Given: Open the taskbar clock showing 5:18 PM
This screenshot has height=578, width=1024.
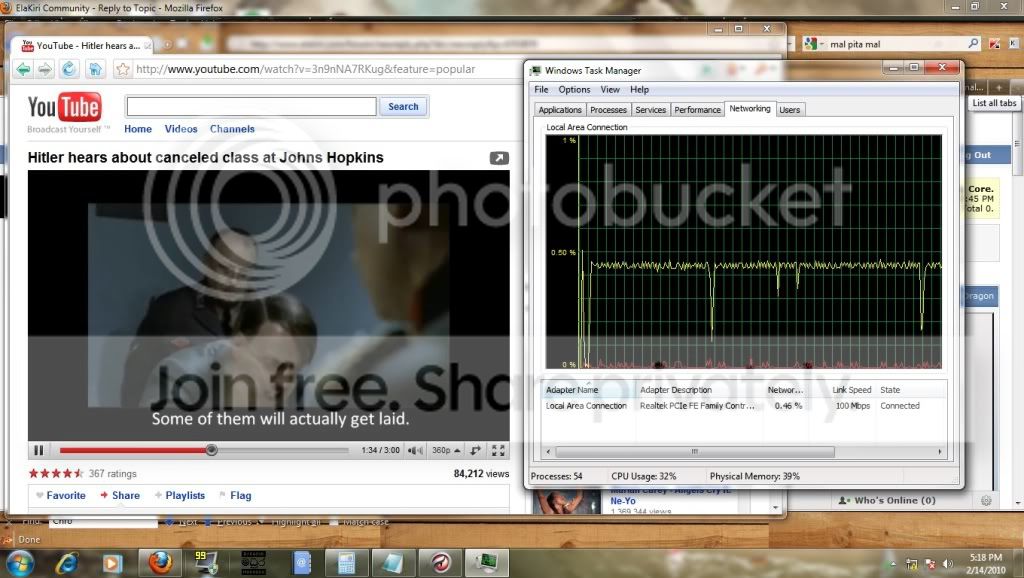Looking at the screenshot, I should [x=985, y=563].
